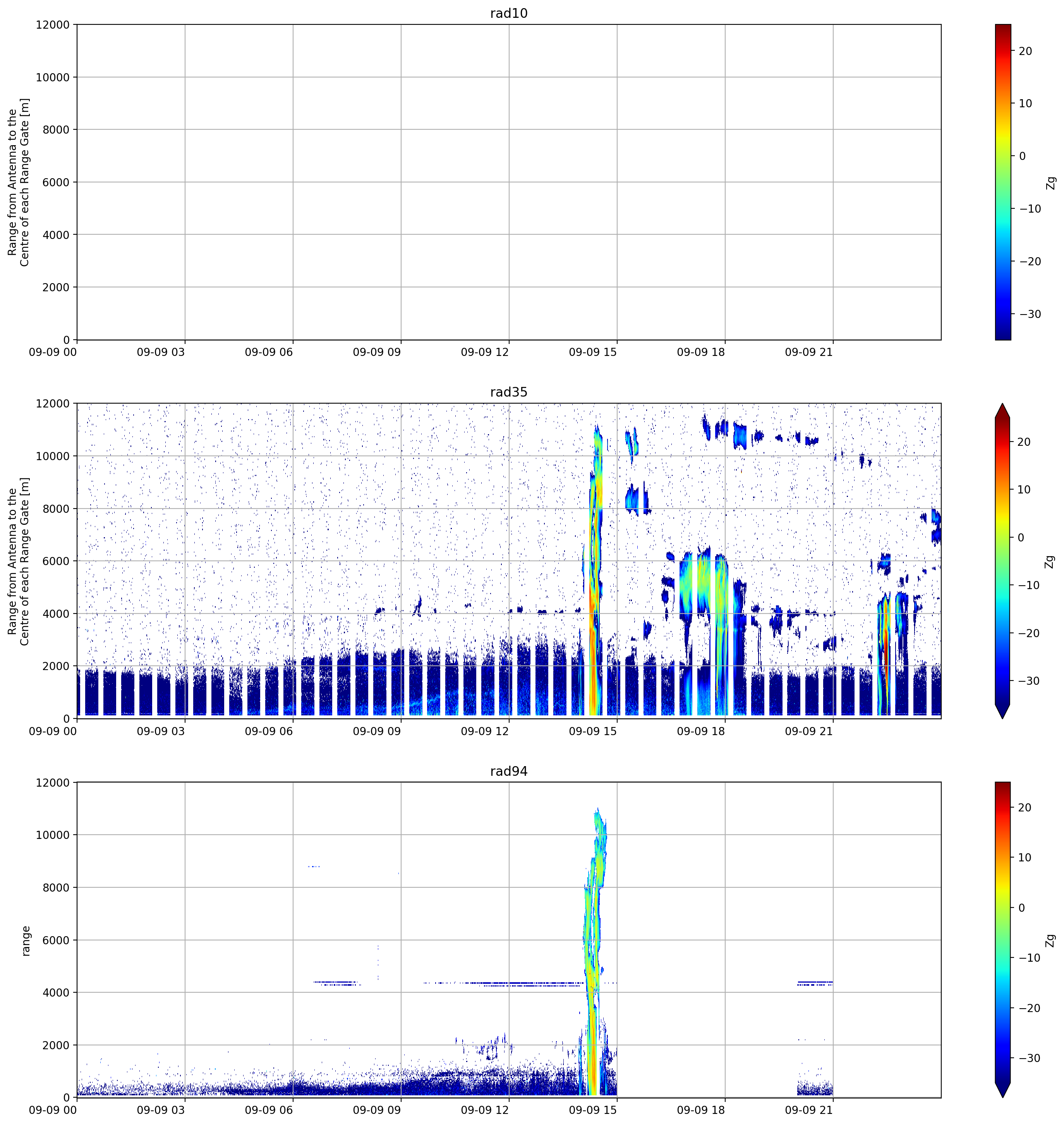The width and height of the screenshot is (1064, 1124).
Task: Click the 0 tick on rad35 colorbar
Action: pos(1021,538)
